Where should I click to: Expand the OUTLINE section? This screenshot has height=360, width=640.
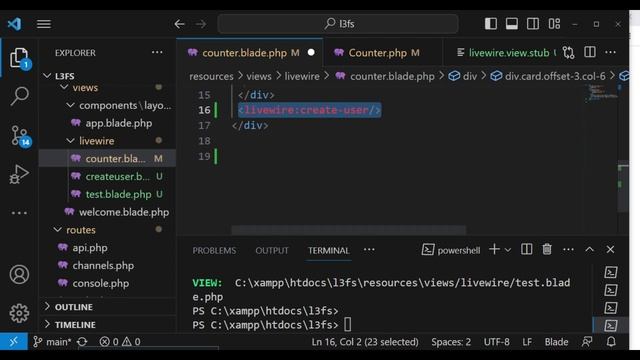tap(107, 307)
